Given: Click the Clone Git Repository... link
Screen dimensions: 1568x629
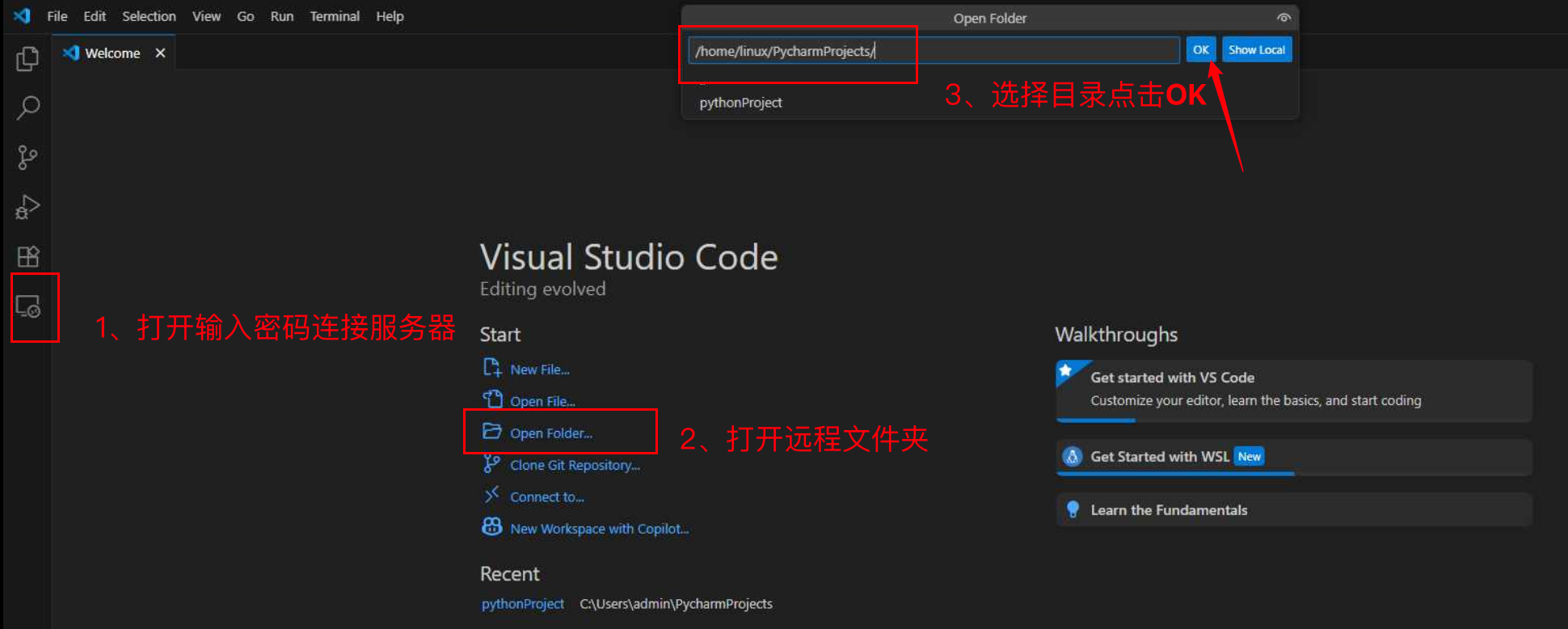Looking at the screenshot, I should point(574,465).
